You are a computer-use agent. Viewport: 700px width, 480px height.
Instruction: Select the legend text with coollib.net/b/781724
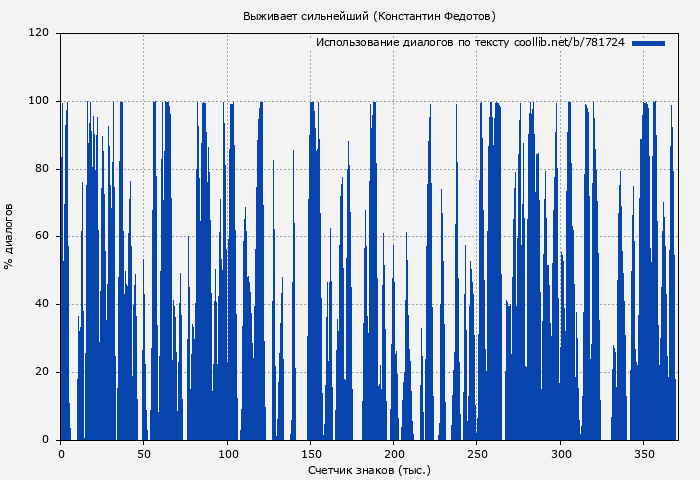click(x=470, y=43)
